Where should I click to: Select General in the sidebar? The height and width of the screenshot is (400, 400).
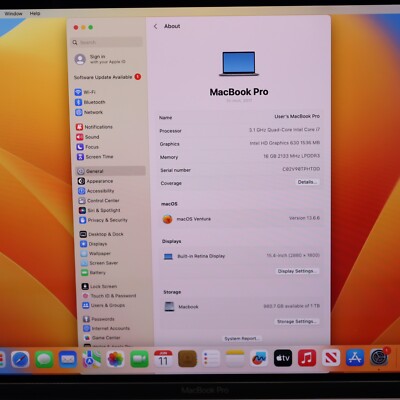(x=111, y=171)
